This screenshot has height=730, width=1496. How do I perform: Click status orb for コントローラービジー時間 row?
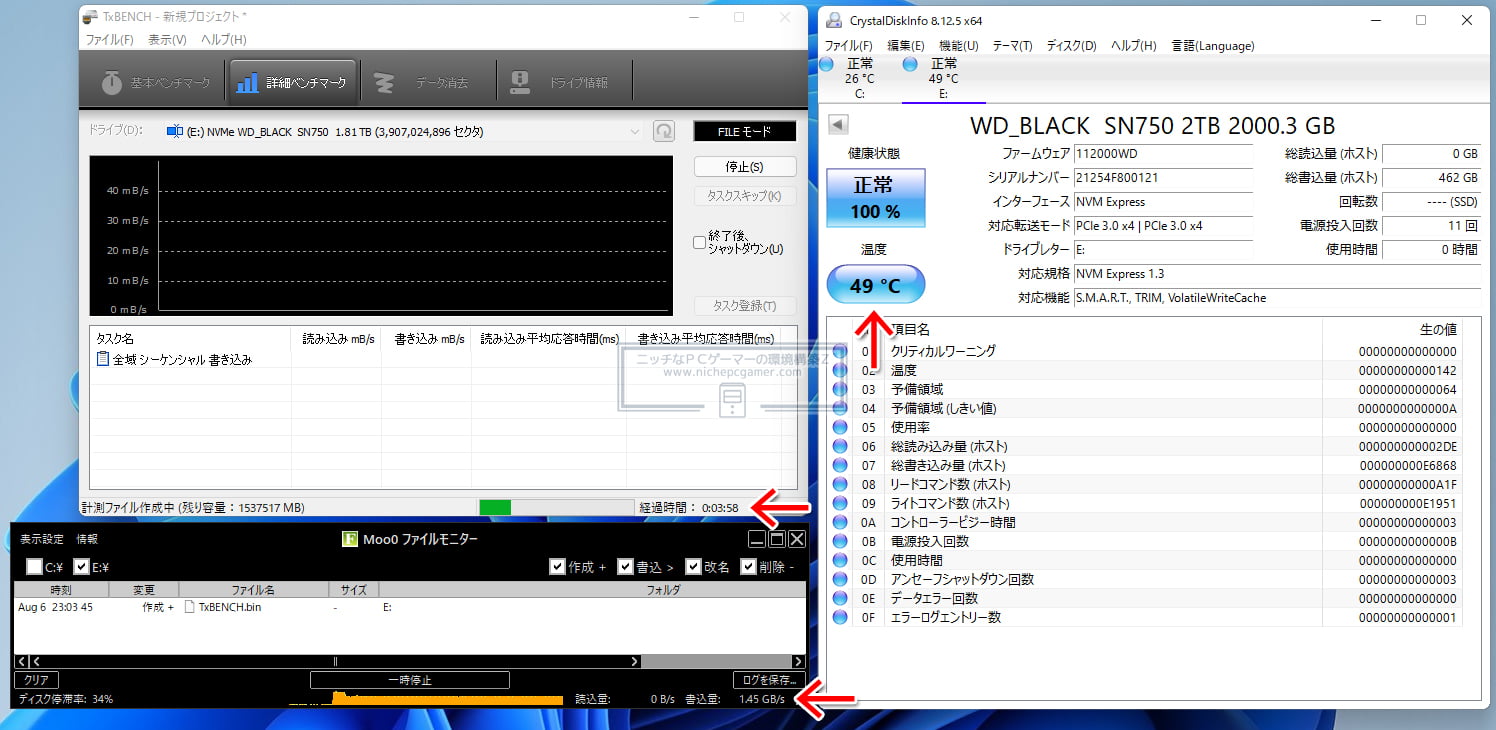pos(840,522)
